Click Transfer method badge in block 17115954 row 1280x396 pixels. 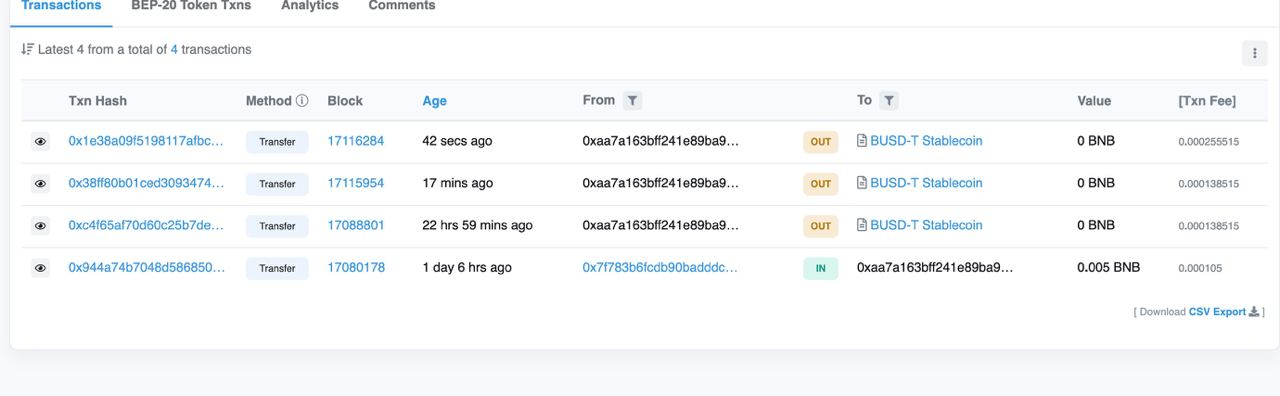coord(277,184)
